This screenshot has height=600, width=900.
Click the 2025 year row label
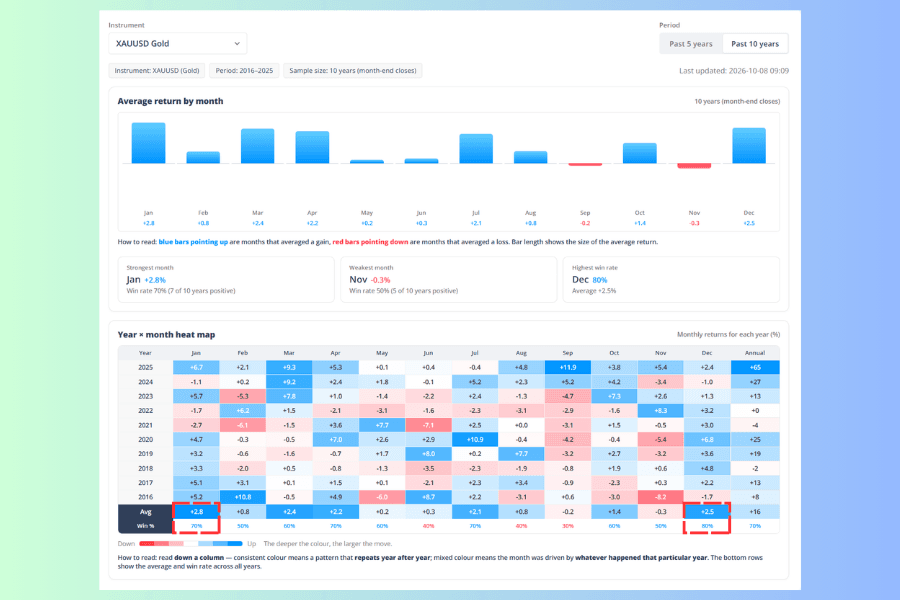(x=146, y=367)
